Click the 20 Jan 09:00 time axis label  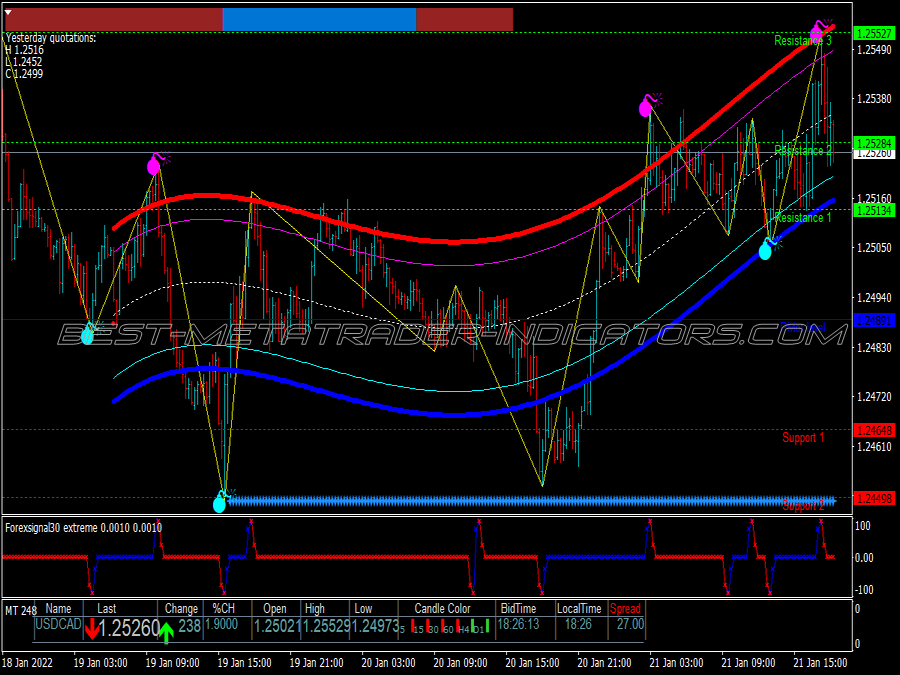click(460, 662)
